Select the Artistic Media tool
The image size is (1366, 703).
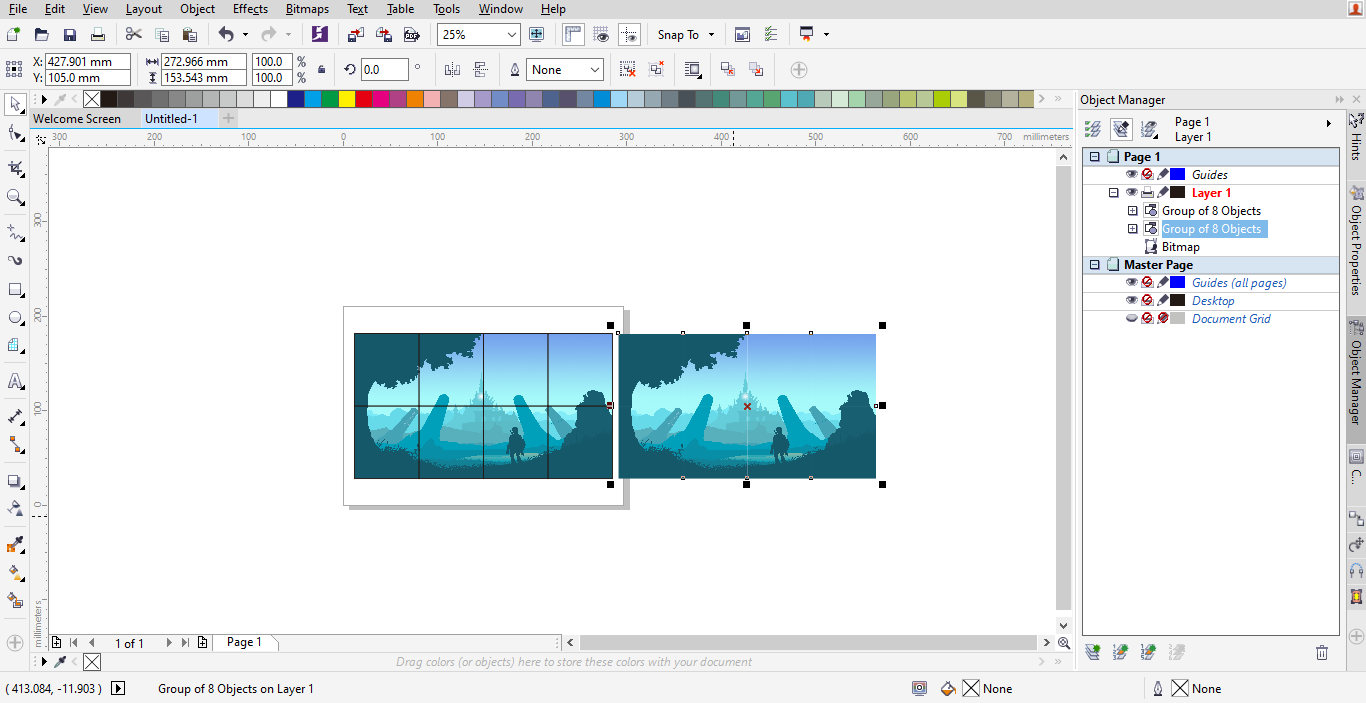[15, 261]
